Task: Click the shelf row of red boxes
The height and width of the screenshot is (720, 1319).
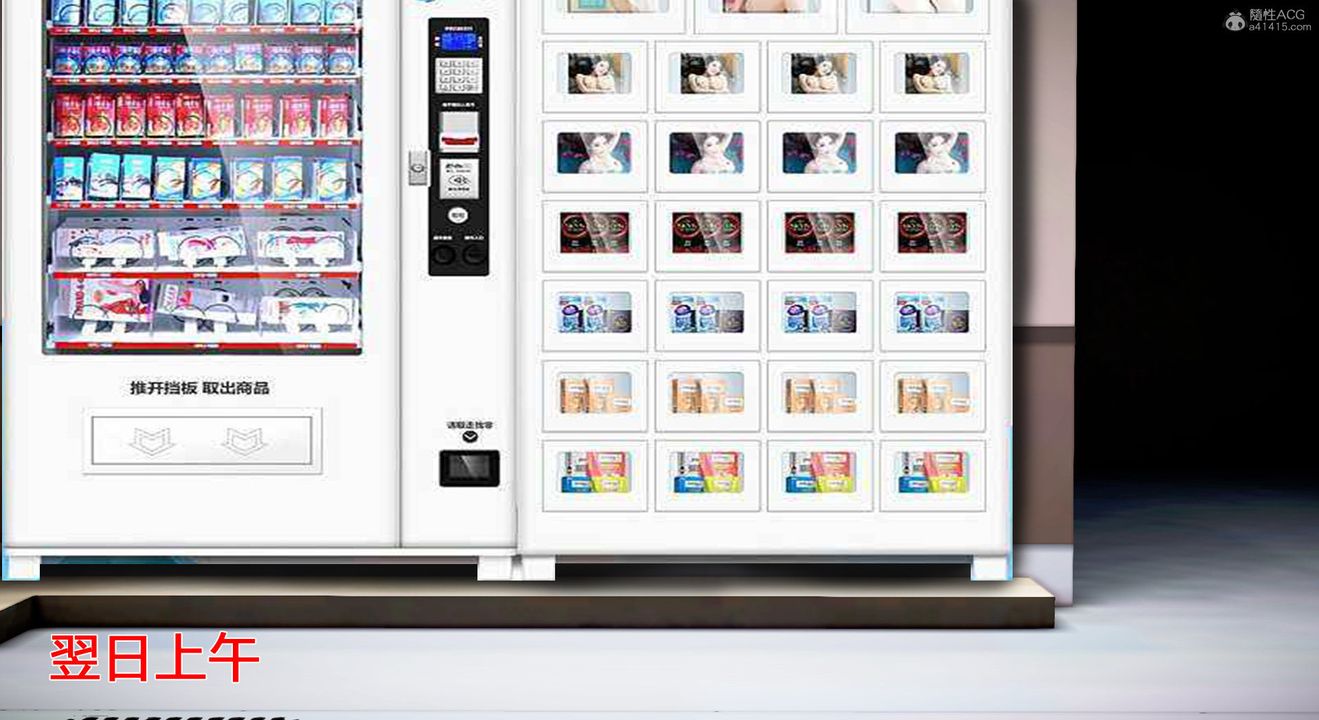Action: tap(202, 116)
